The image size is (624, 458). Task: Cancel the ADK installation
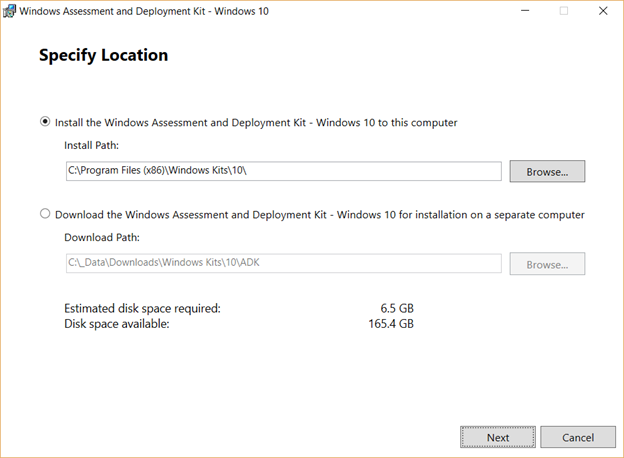click(578, 437)
